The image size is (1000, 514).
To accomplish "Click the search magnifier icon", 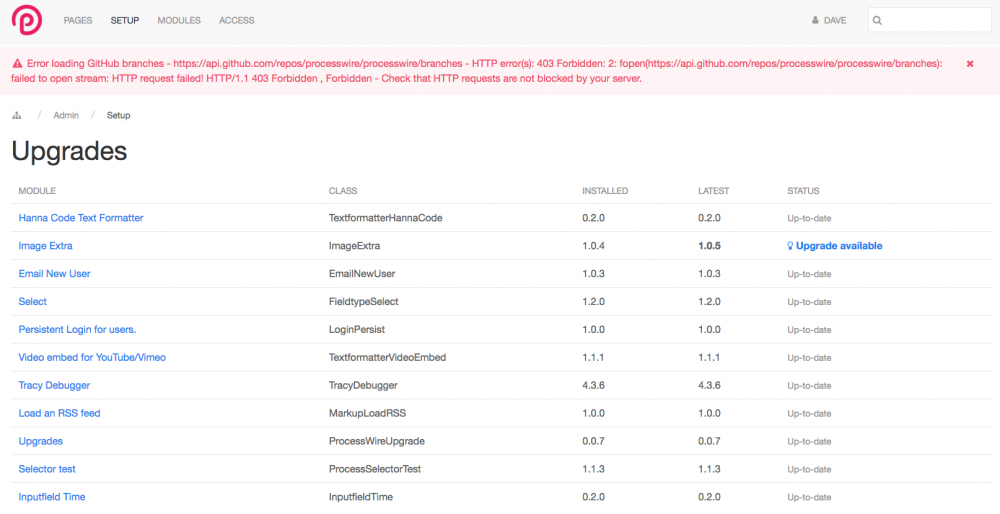I will (878, 20).
